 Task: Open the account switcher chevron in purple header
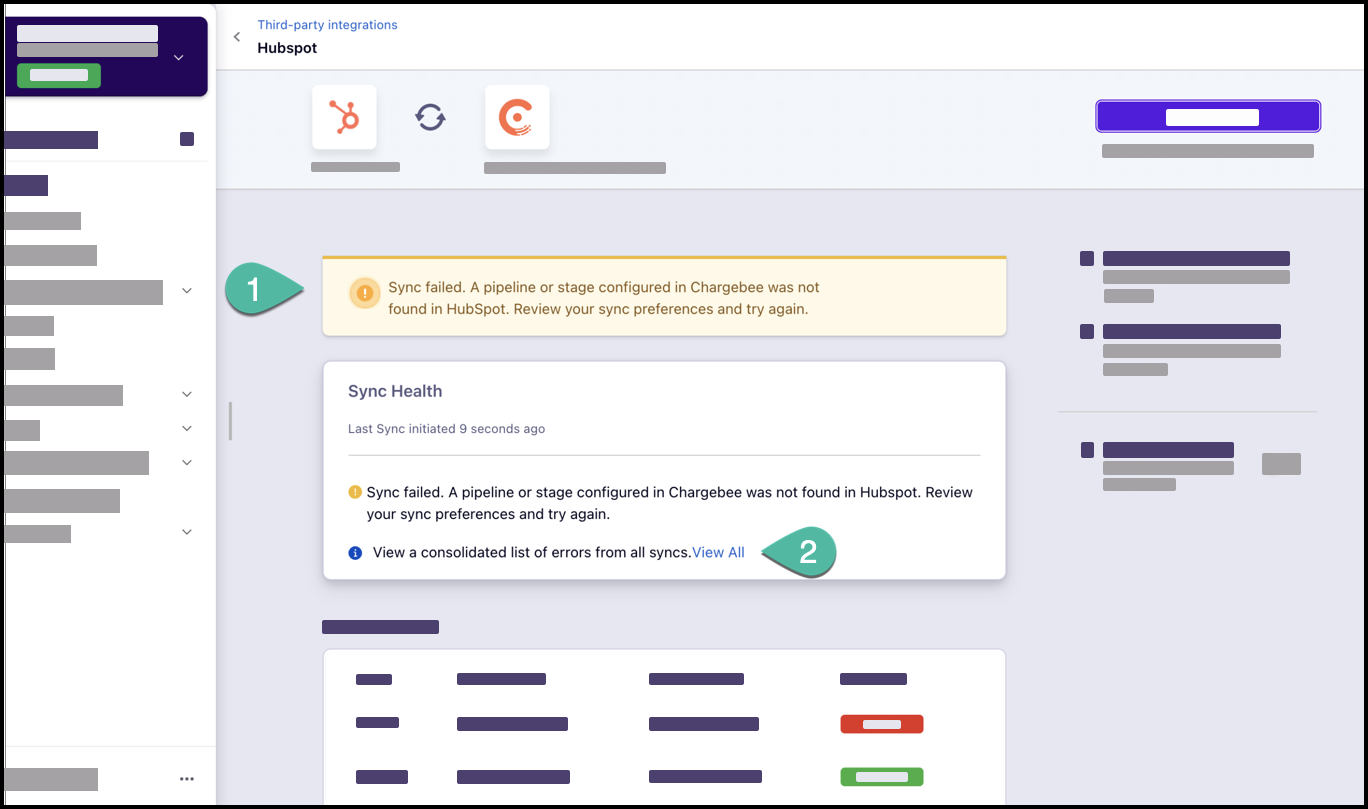pos(179,57)
